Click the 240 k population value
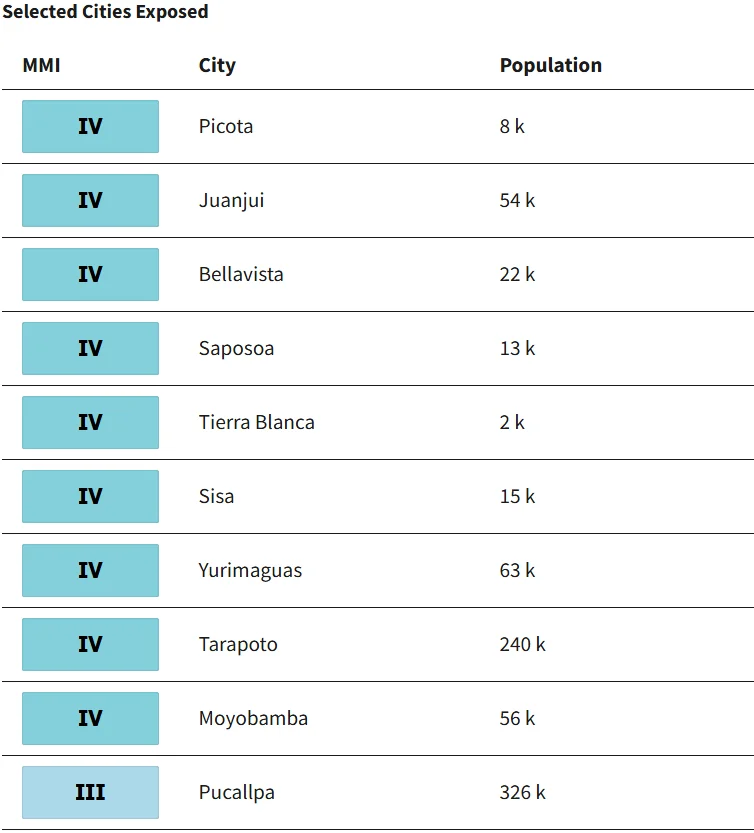The image size is (754, 833). [x=522, y=644]
